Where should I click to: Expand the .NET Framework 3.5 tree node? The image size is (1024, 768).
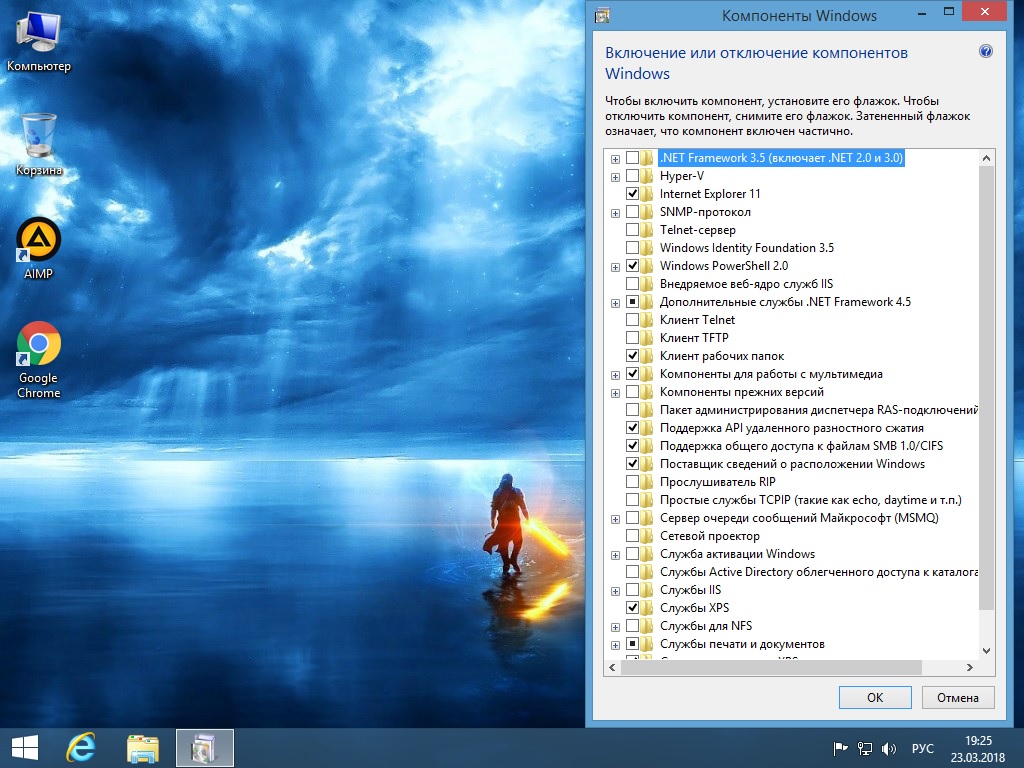click(615, 158)
